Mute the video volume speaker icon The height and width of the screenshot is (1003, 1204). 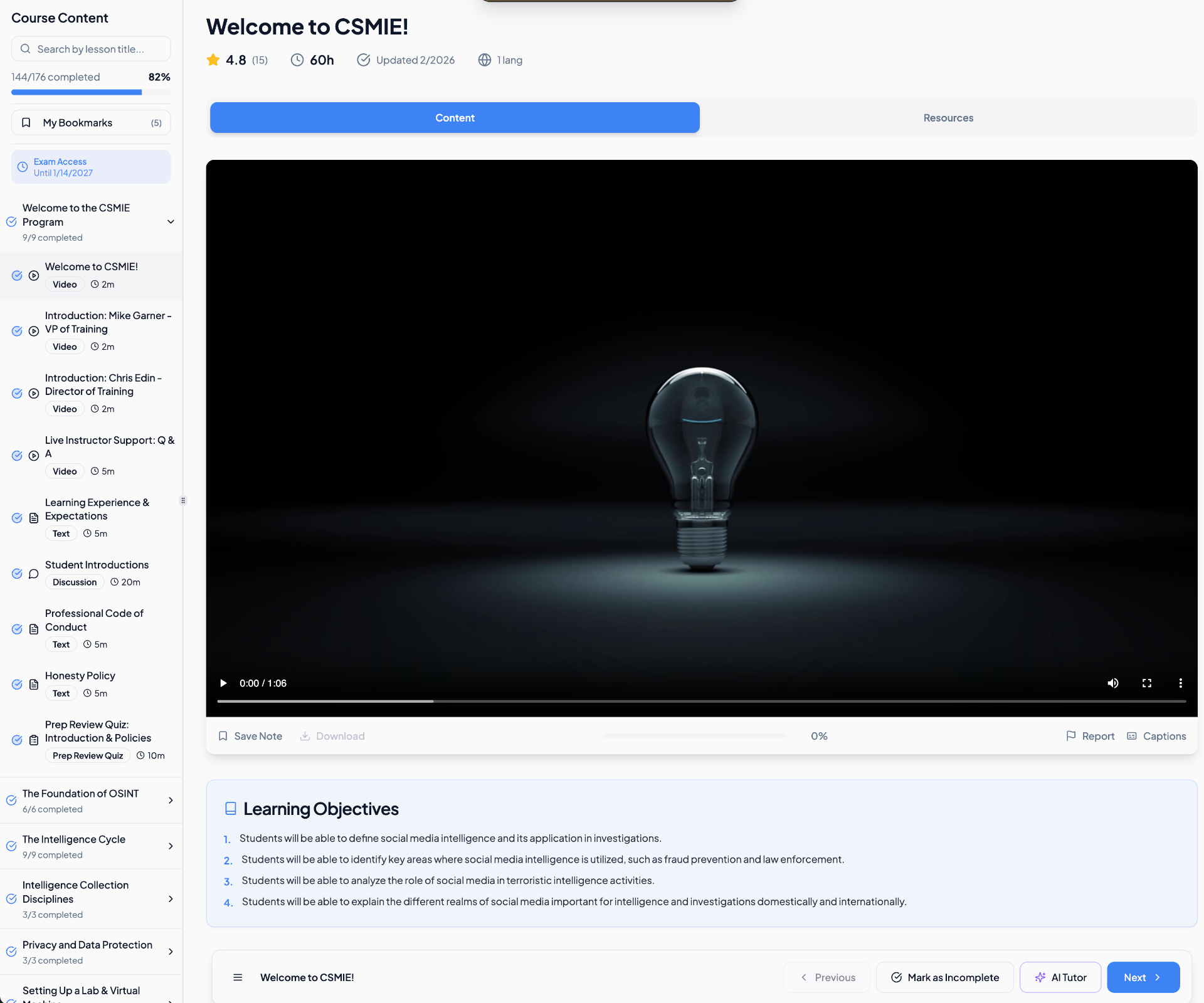1113,683
